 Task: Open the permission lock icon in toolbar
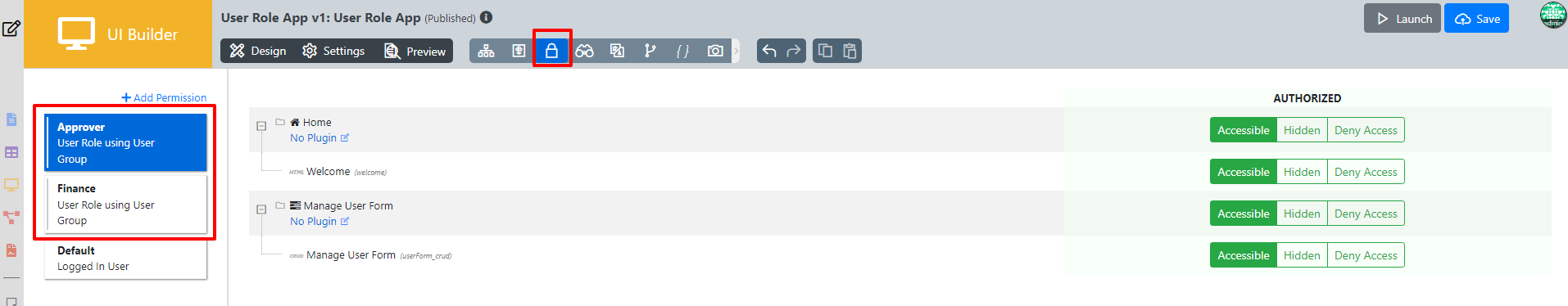click(x=551, y=51)
